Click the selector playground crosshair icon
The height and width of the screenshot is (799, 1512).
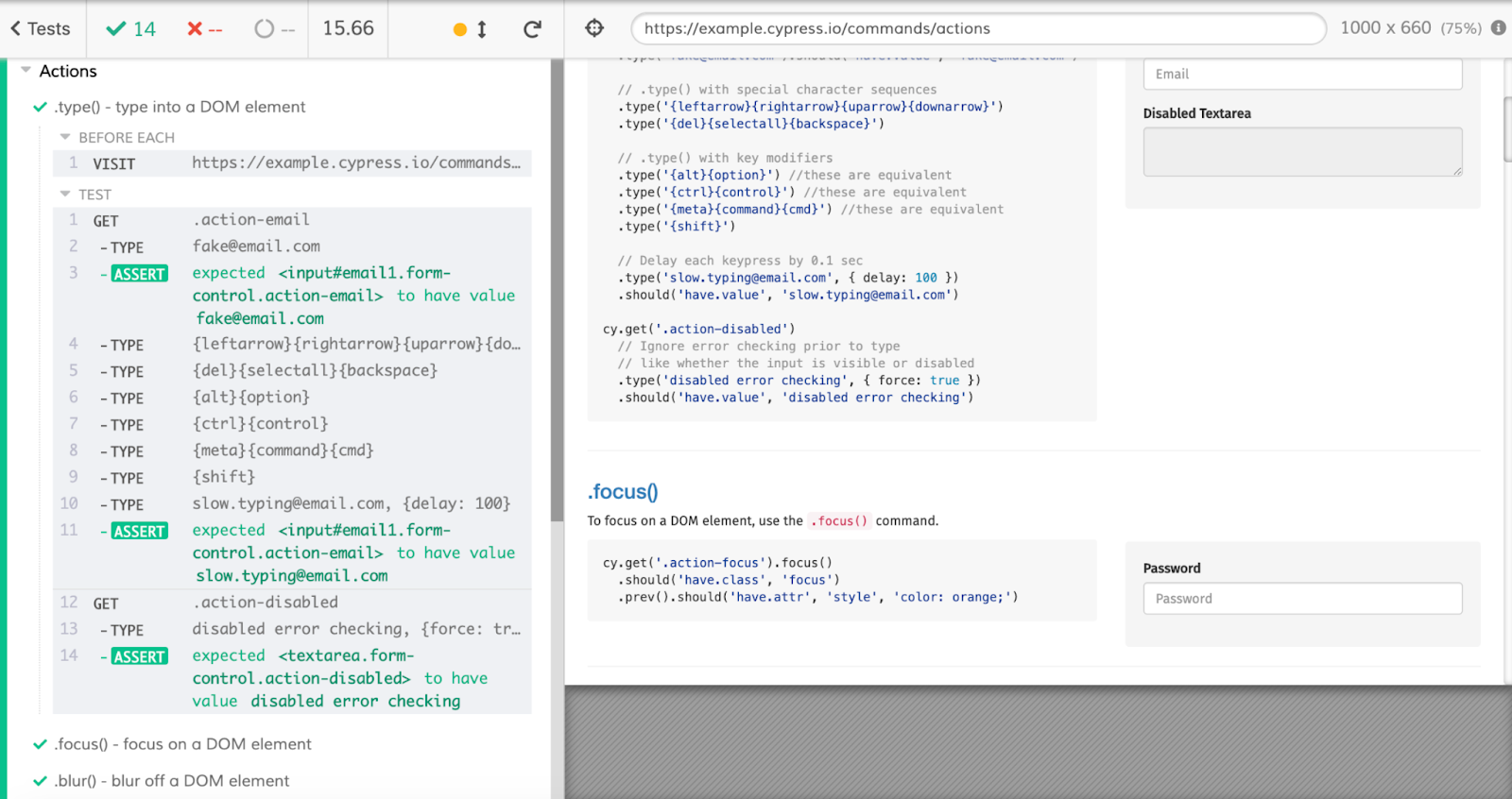pyautogui.click(x=594, y=28)
